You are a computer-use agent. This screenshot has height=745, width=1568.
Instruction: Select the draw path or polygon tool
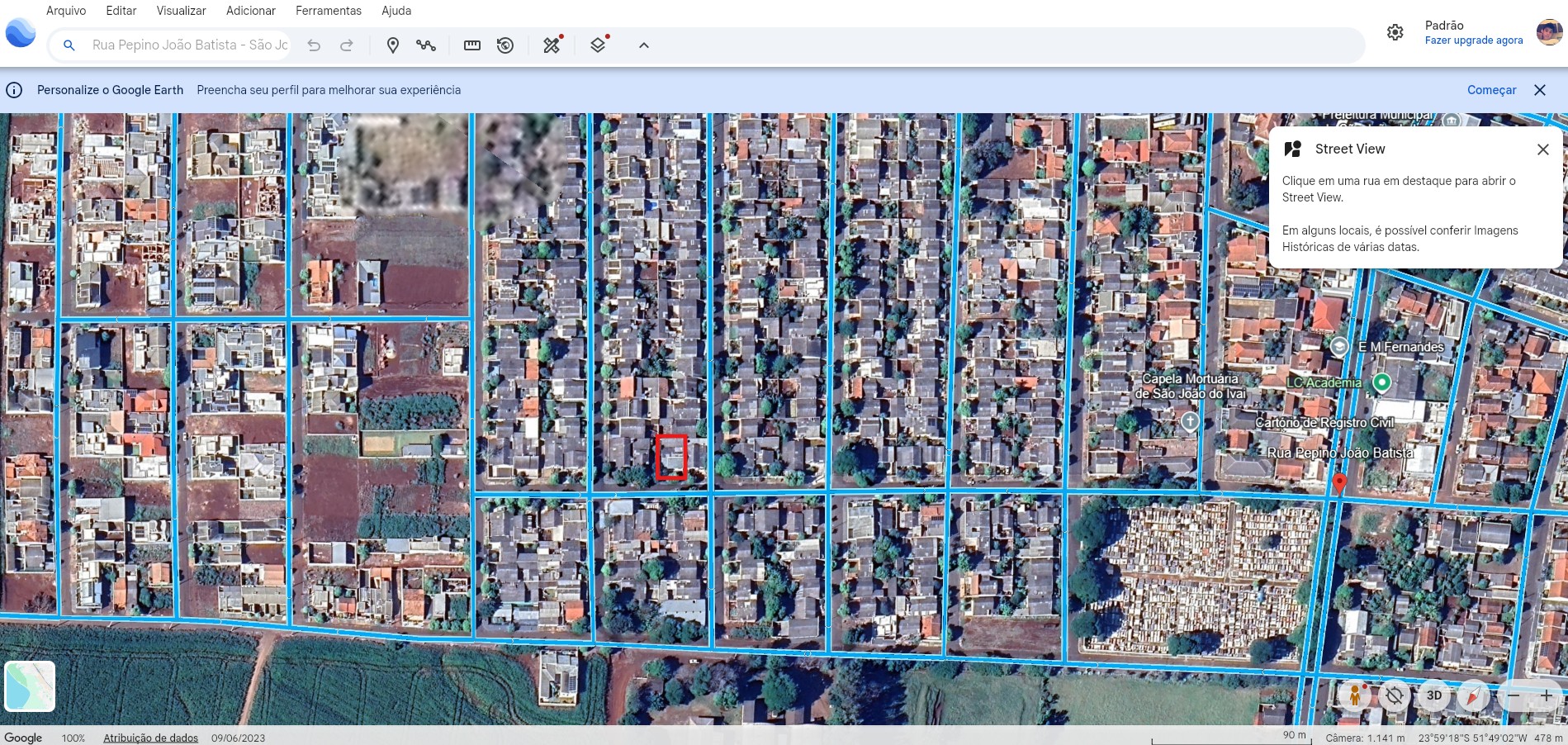click(x=426, y=45)
